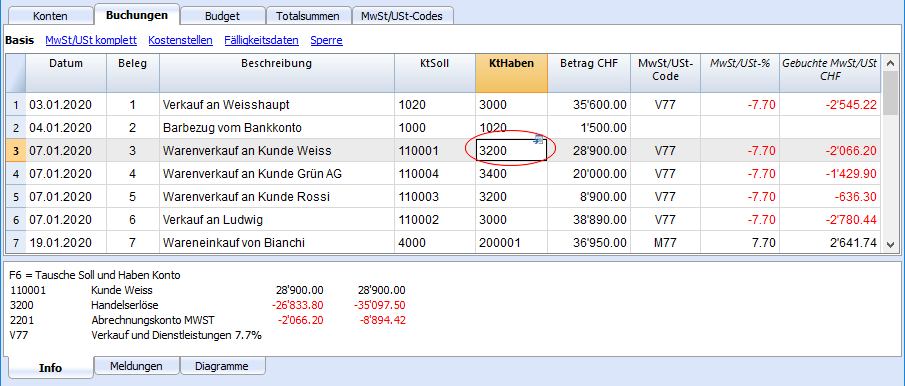Click the small icon in the KtHaben cell
This screenshot has height=386, width=905.
(539, 139)
